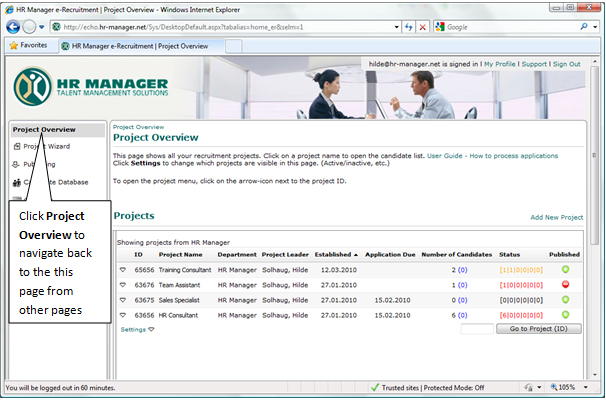Click the page vertical scrollbar thumb
The image size is (606, 401).
tap(595, 155)
